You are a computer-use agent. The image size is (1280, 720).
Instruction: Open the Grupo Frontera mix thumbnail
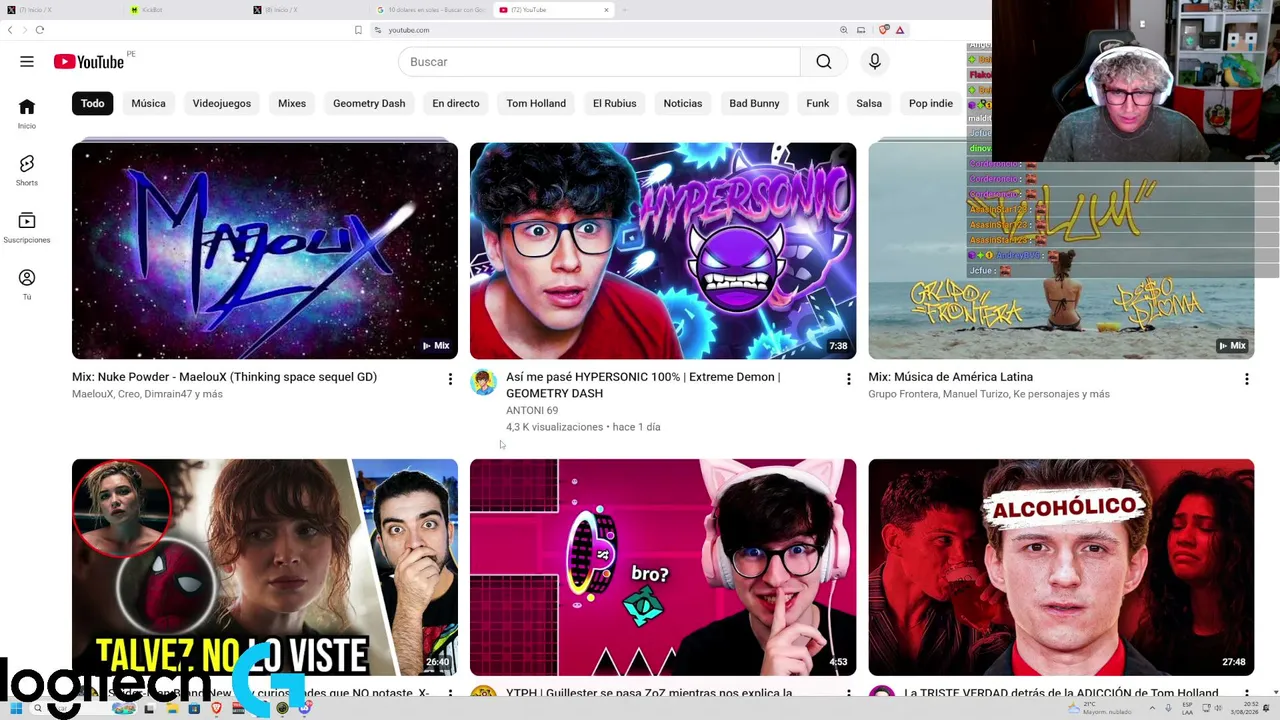pos(1061,251)
